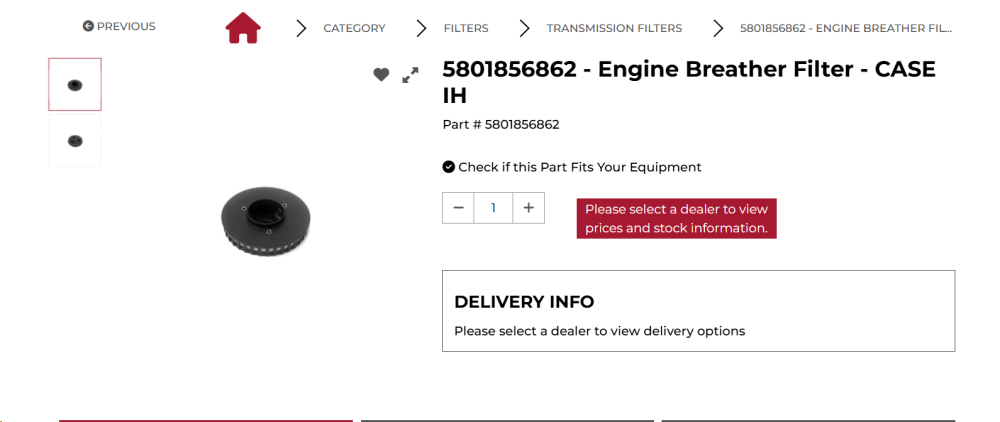Show the second product thumbnail image

(x=75, y=141)
